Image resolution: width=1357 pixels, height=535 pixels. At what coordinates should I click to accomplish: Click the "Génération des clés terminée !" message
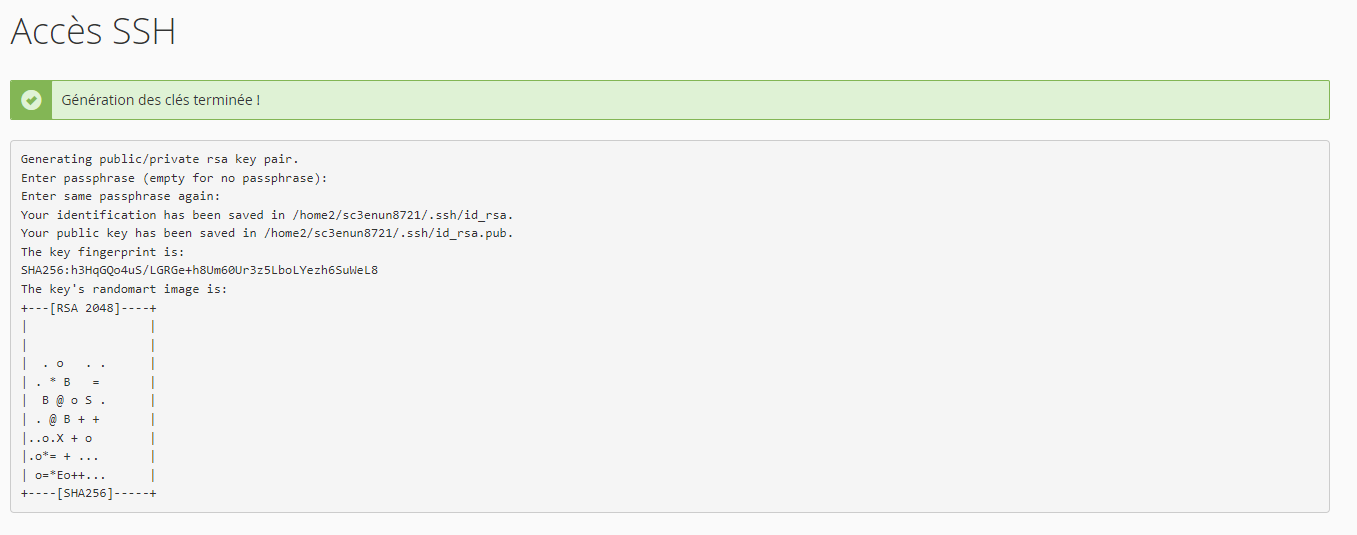[x=161, y=100]
